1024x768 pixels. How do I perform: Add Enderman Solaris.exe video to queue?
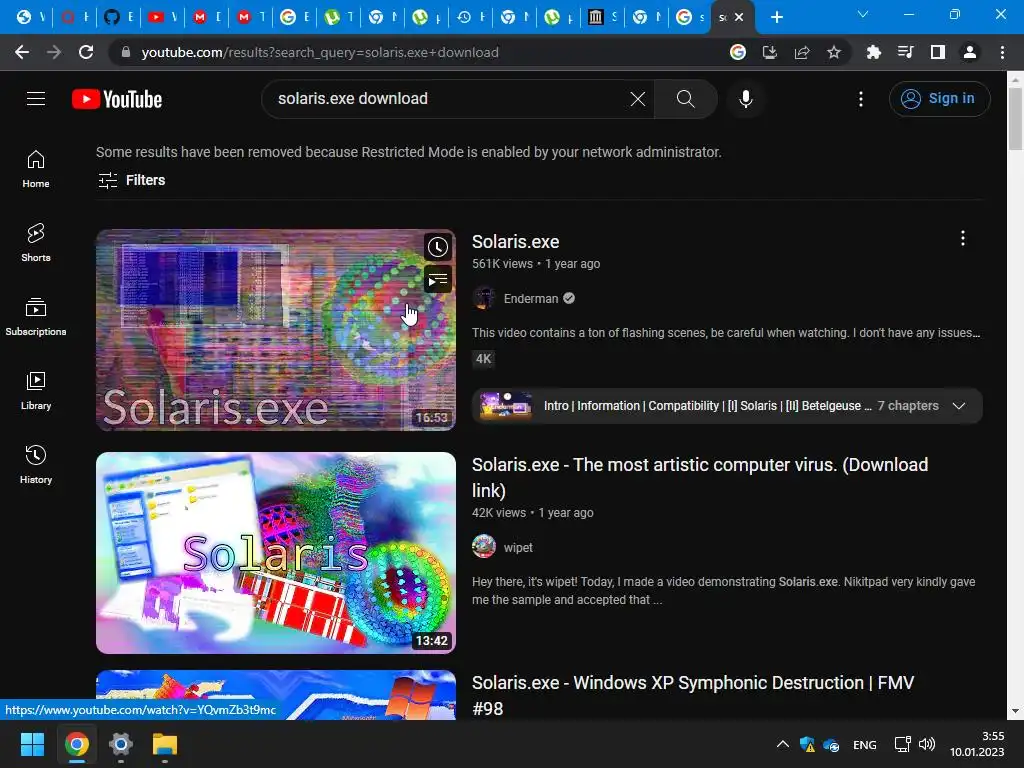pos(438,280)
